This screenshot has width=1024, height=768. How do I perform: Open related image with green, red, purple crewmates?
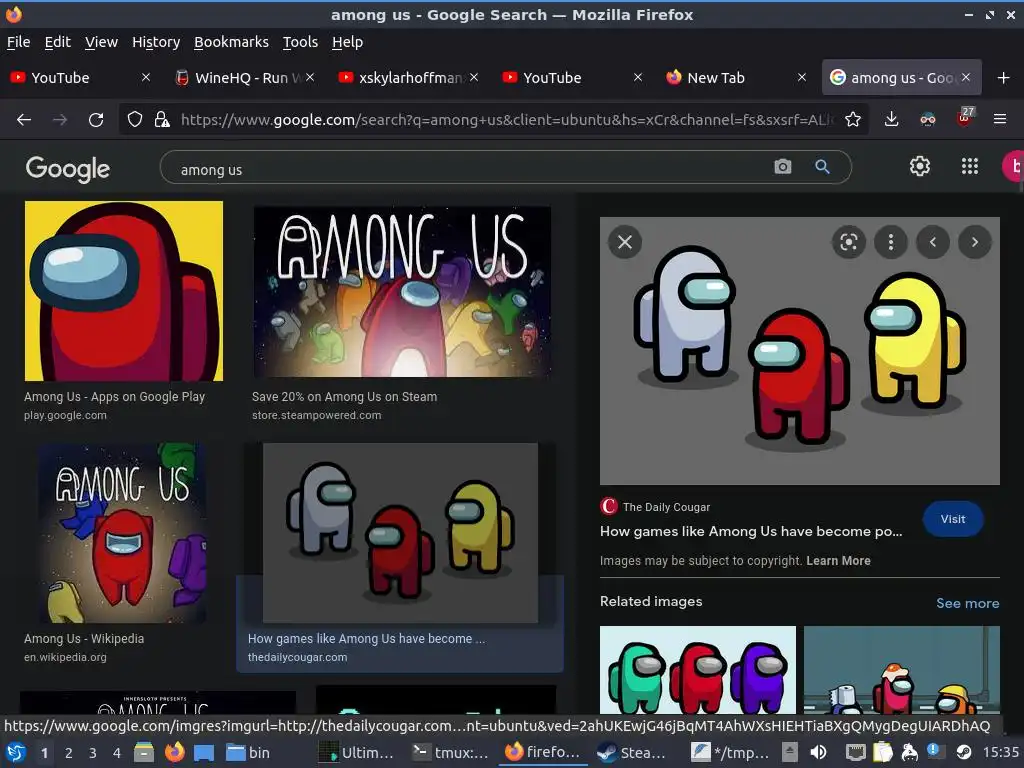coord(697,670)
